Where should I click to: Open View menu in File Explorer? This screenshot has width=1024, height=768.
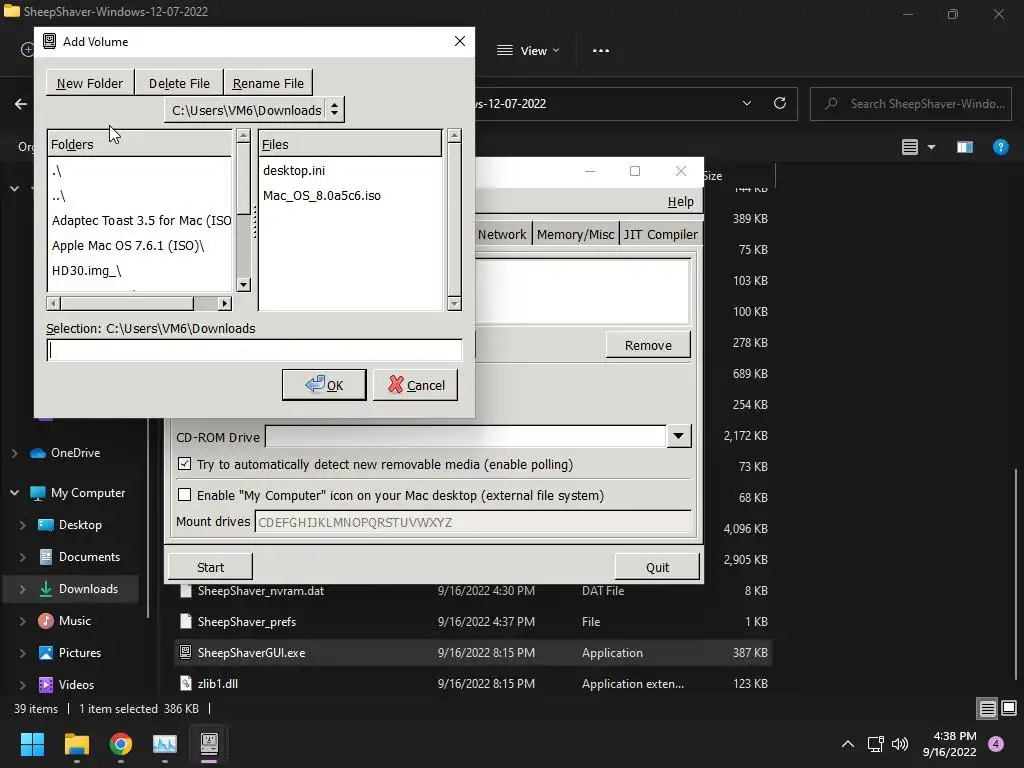[528, 50]
